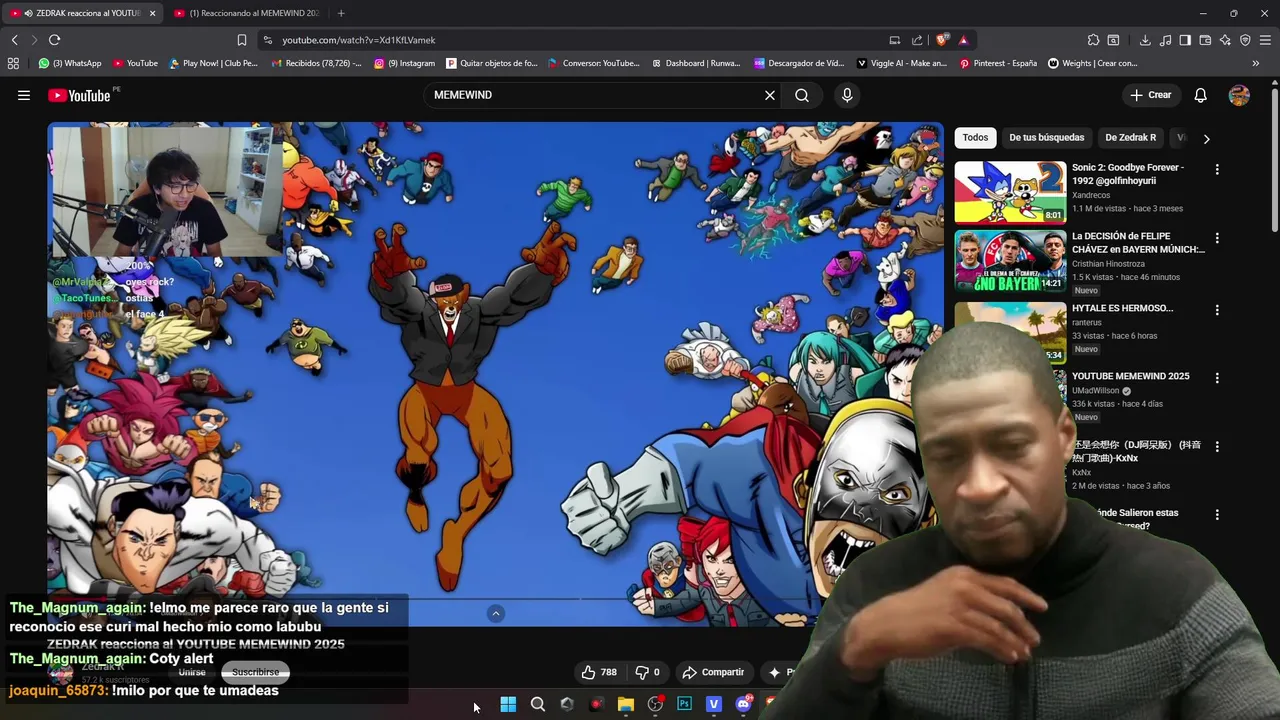Open the HYTALE ES HERMOSO video title

(x=1123, y=308)
